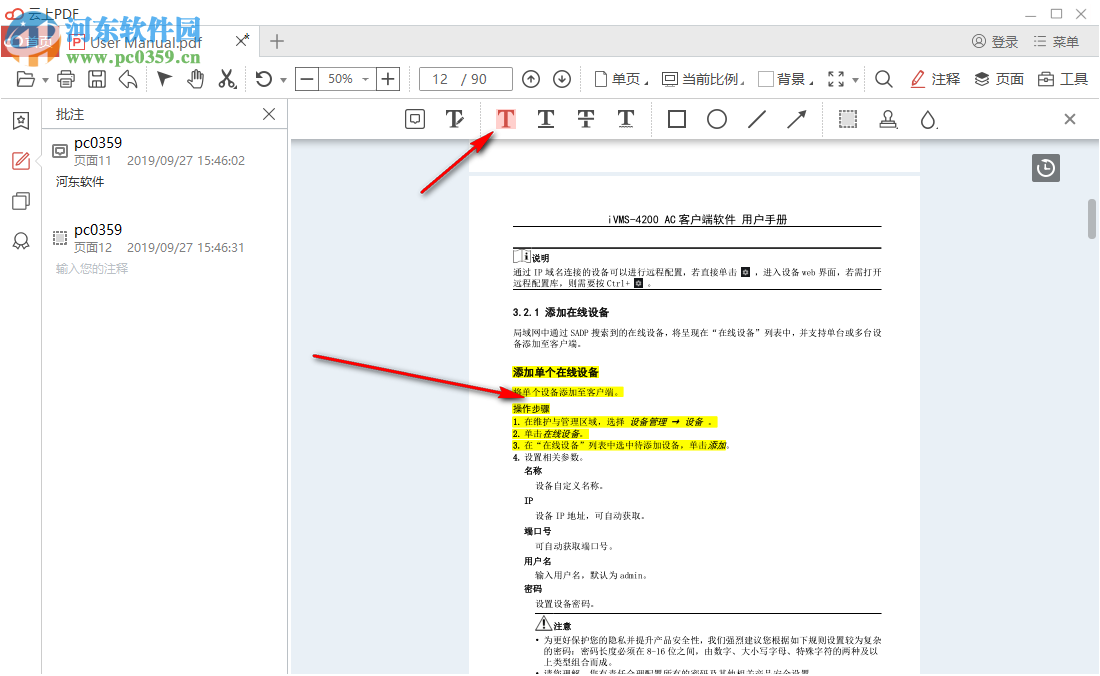Select the underline text annotation tool
Viewport: 1100px width, 676px height.
tap(545, 118)
